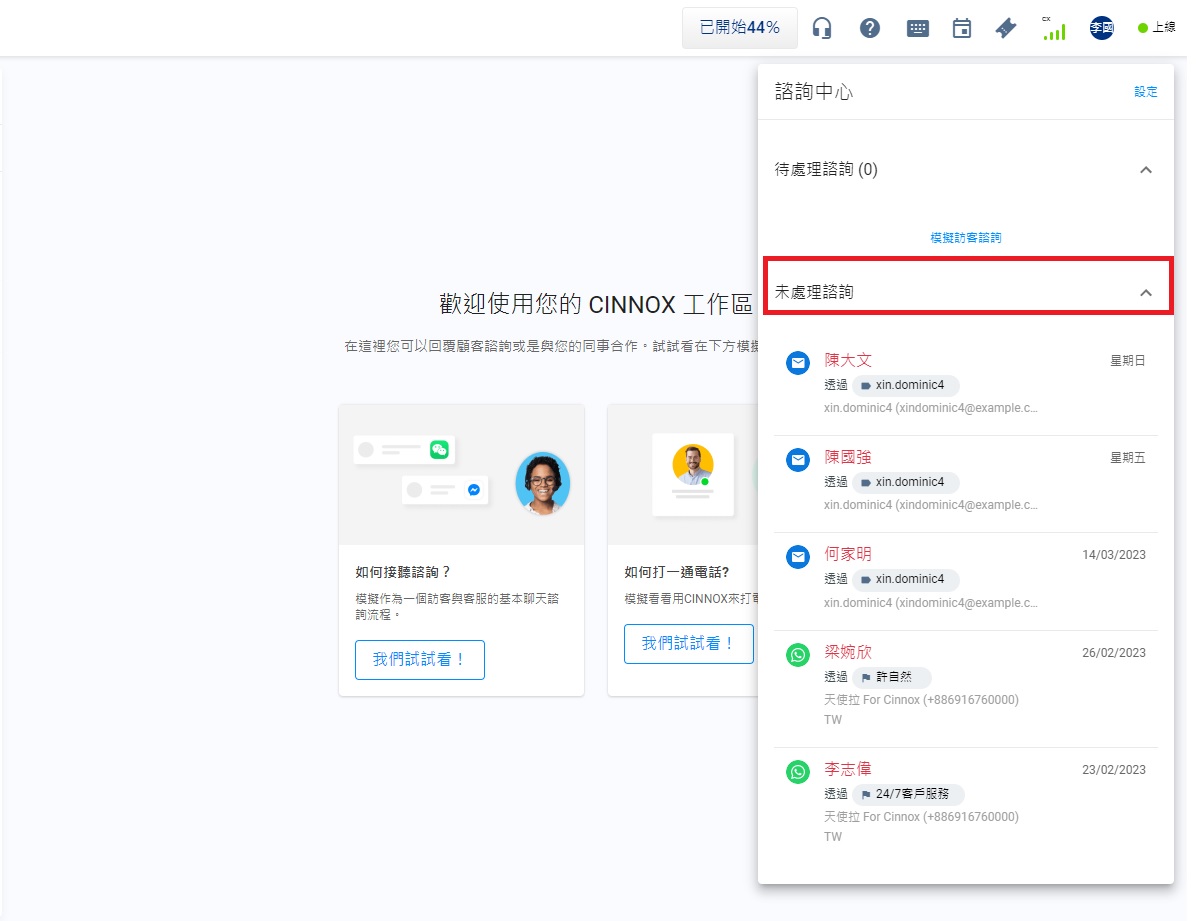The height and width of the screenshot is (921, 1200).
Task: Check the CX signal strength indicator
Action: (x=1053, y=28)
